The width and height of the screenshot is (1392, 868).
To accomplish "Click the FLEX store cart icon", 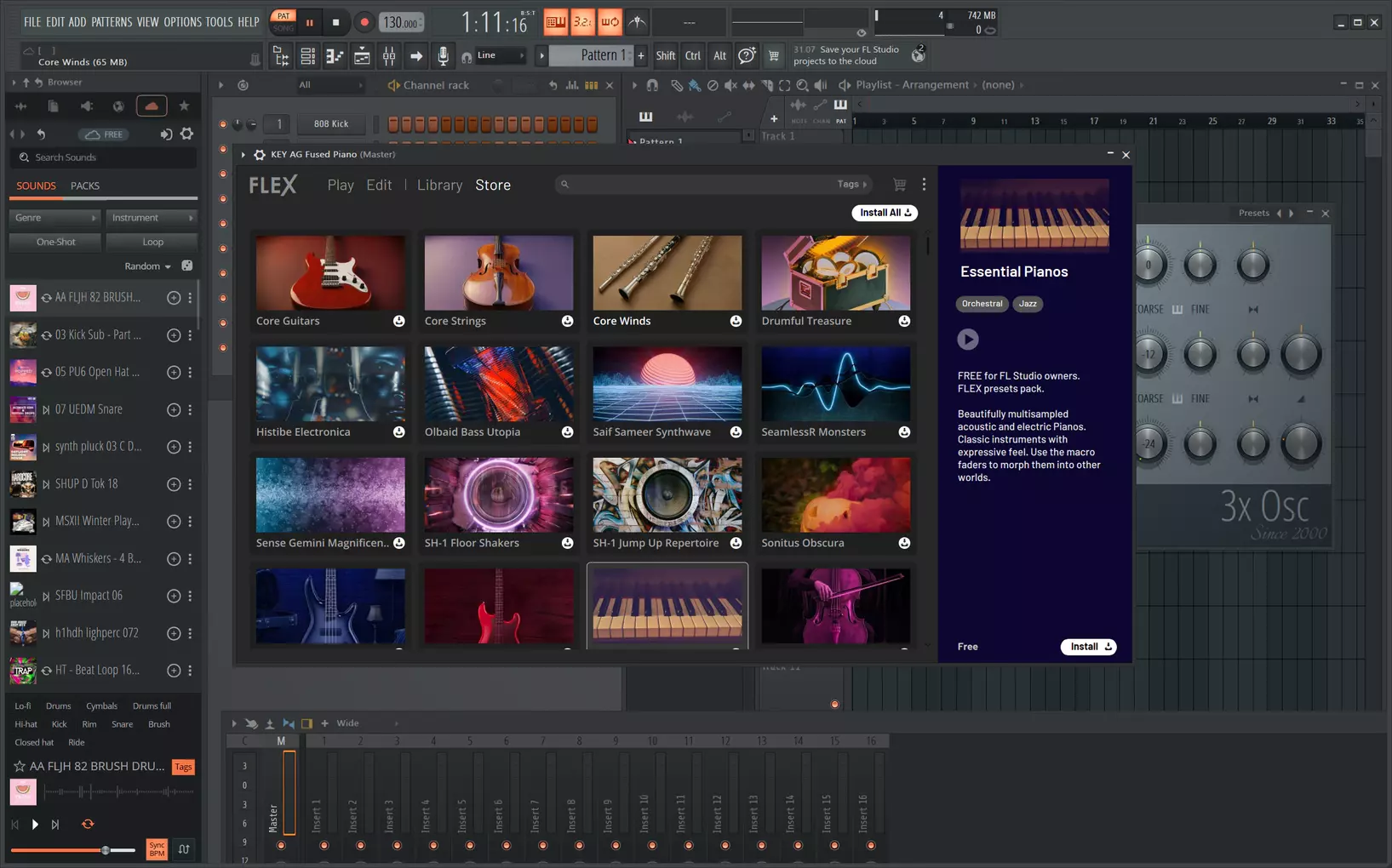I will (899, 185).
